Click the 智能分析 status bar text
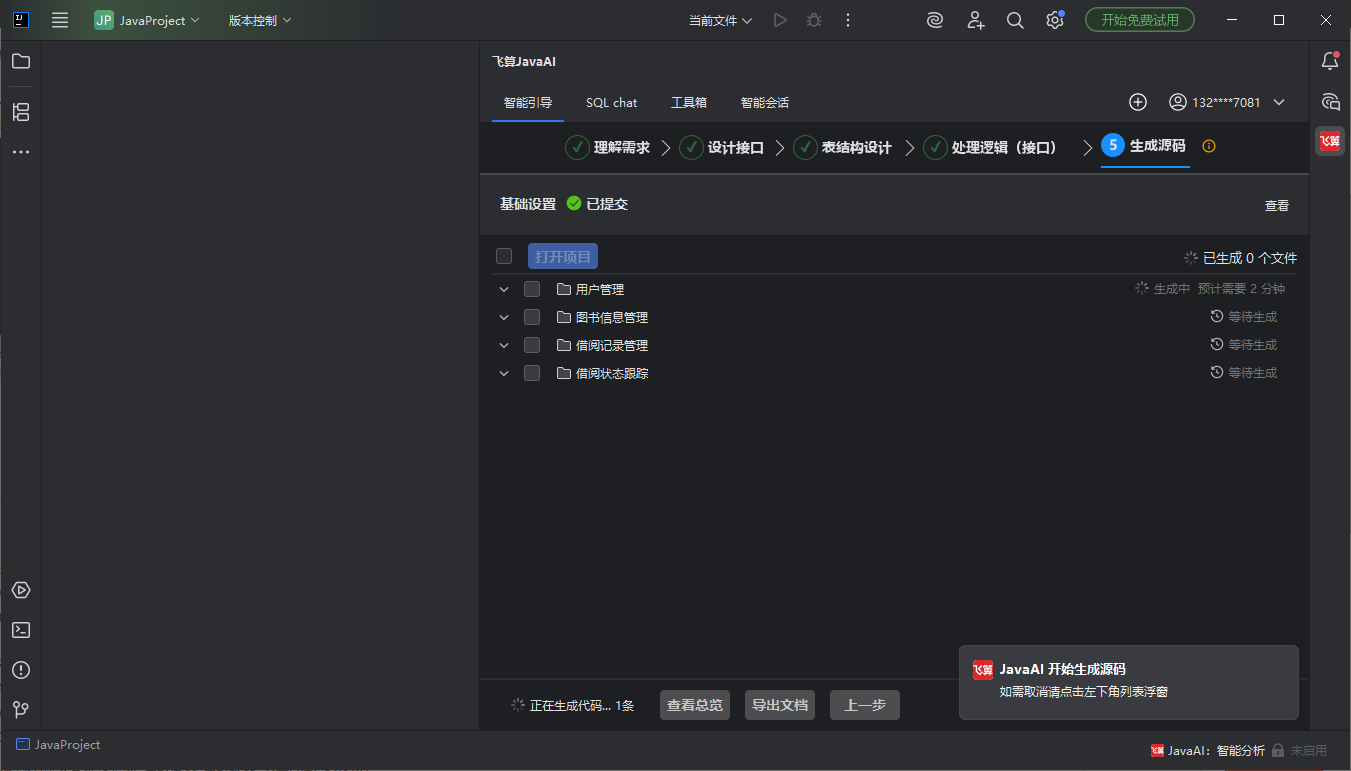Viewport: 1351px width, 771px height. (x=1241, y=750)
